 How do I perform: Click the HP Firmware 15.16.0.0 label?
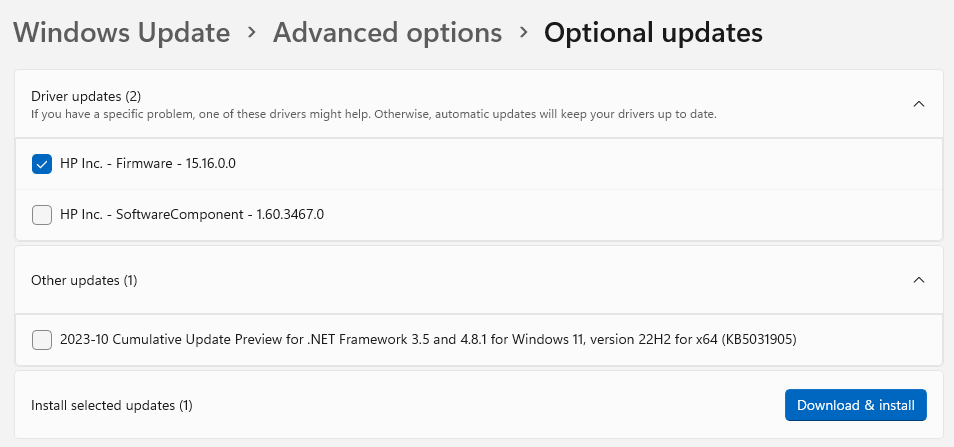147,164
